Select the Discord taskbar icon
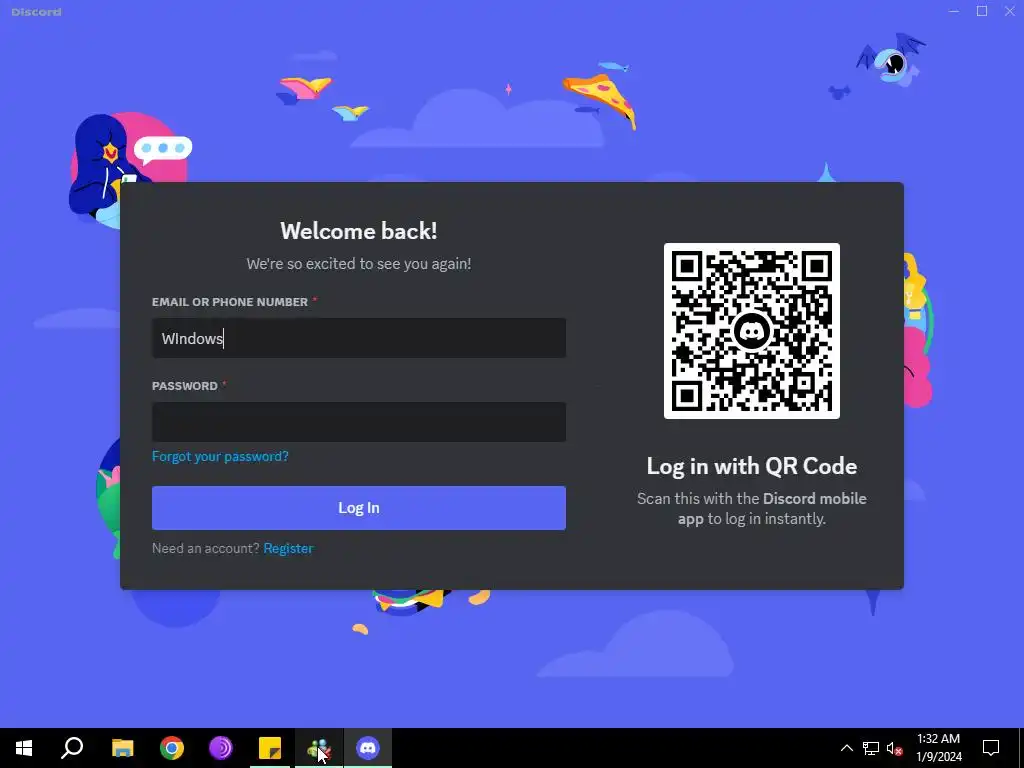Viewport: 1024px width, 768px height. (368, 748)
